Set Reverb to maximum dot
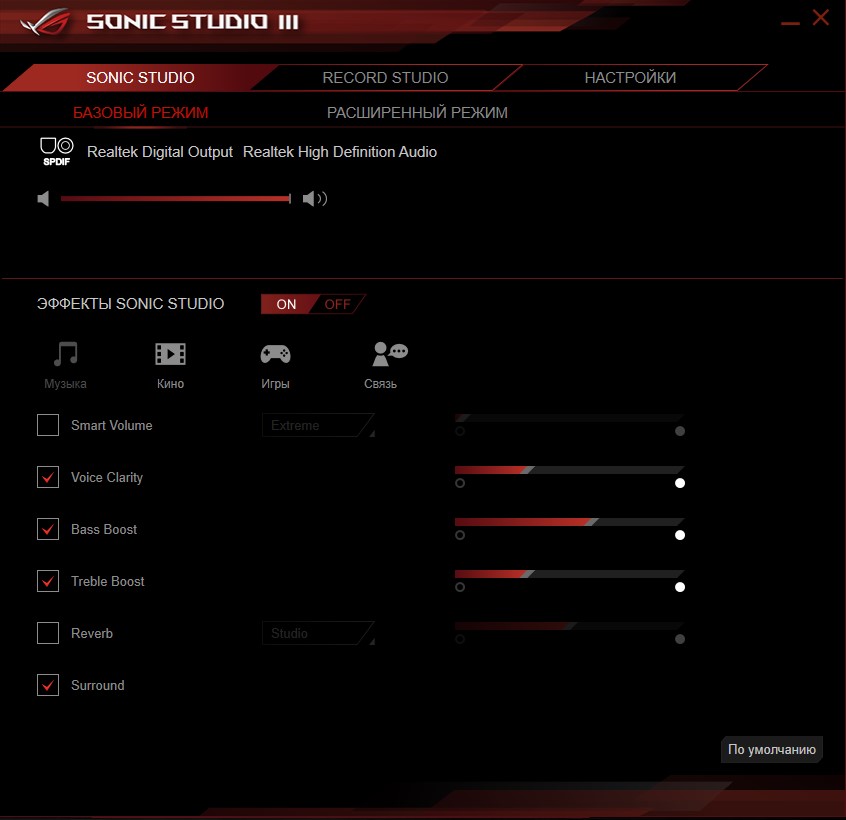846x820 pixels. click(x=680, y=639)
